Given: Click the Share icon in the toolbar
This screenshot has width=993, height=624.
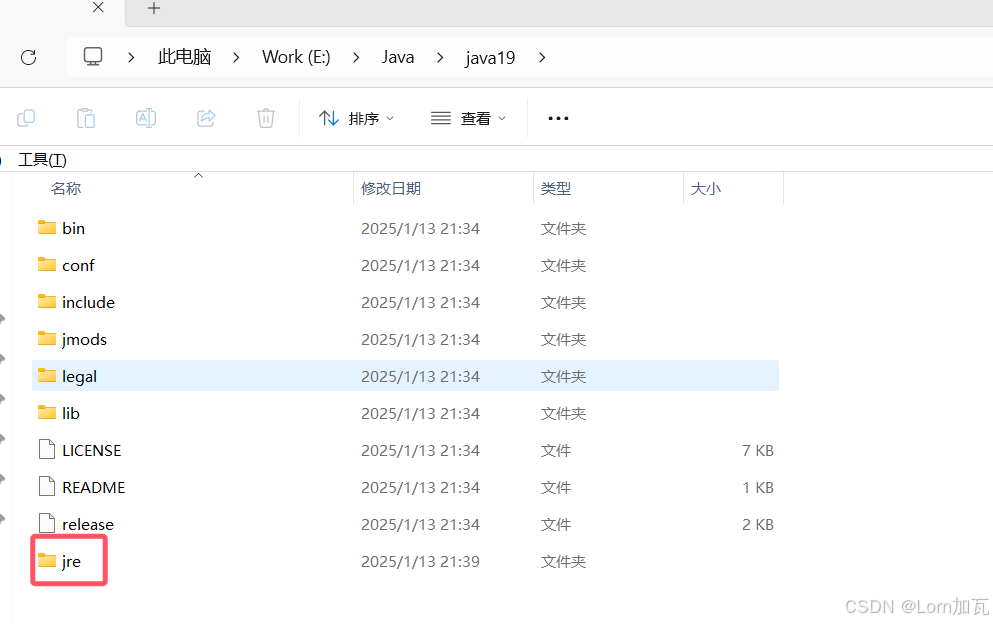Looking at the screenshot, I should point(206,118).
